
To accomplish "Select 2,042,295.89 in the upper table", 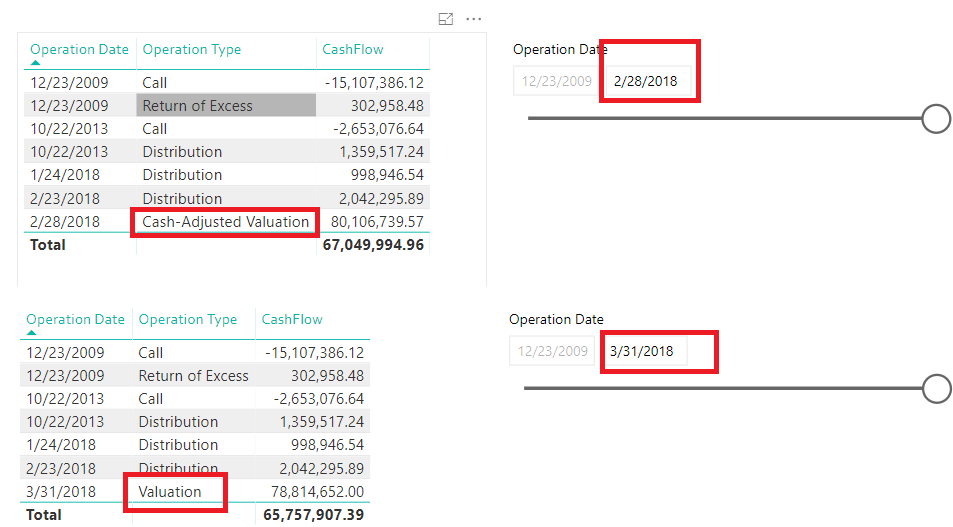I will (381, 199).
